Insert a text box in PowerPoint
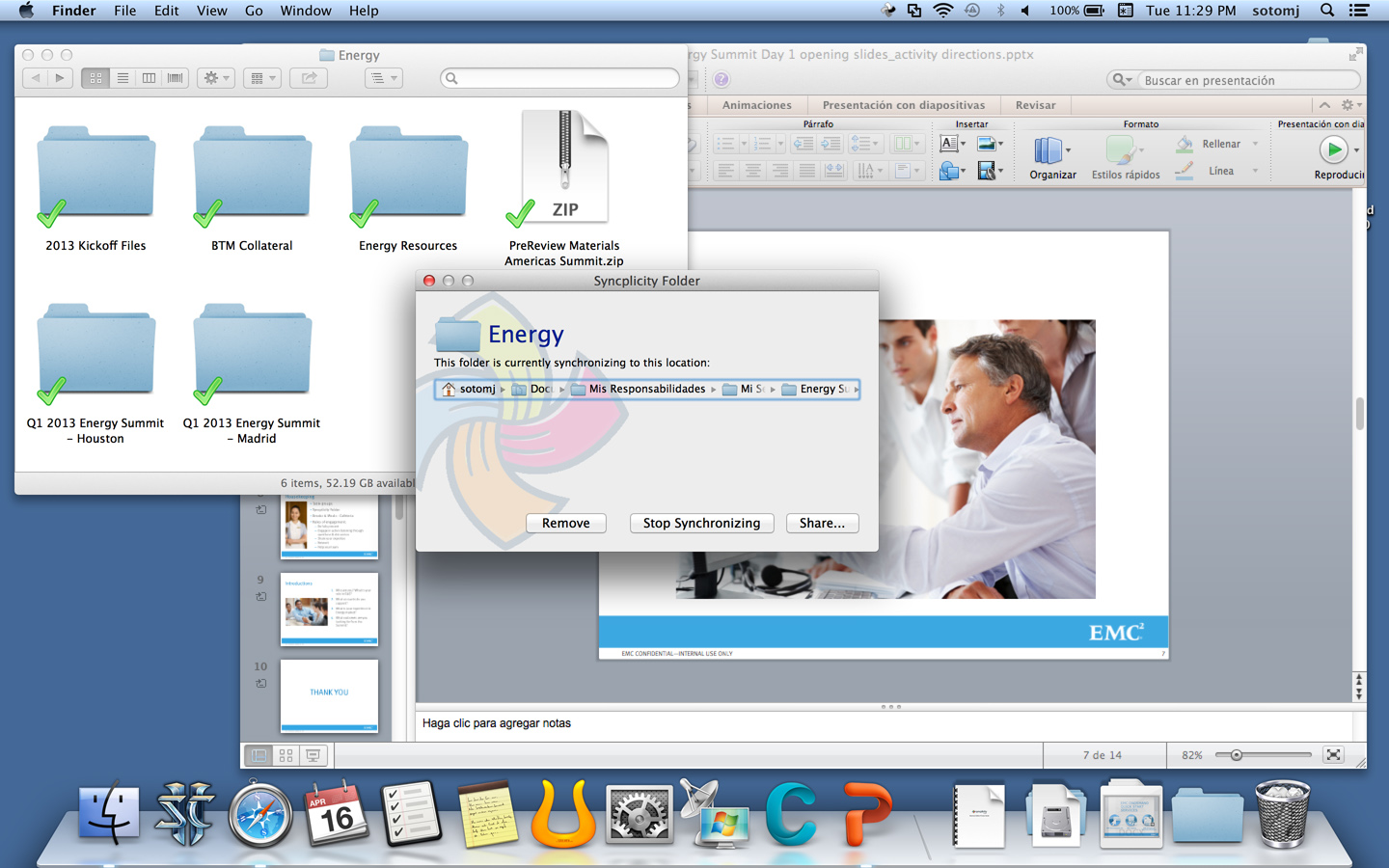Screen dimensions: 1389x868 [949, 144]
